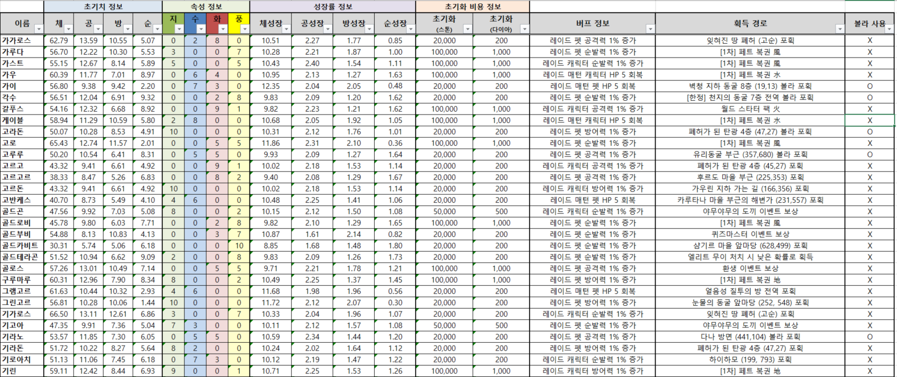Screen dimensions: 897x377
Task: Open the 공성장 filter dropdown
Action: (x=328, y=29)
